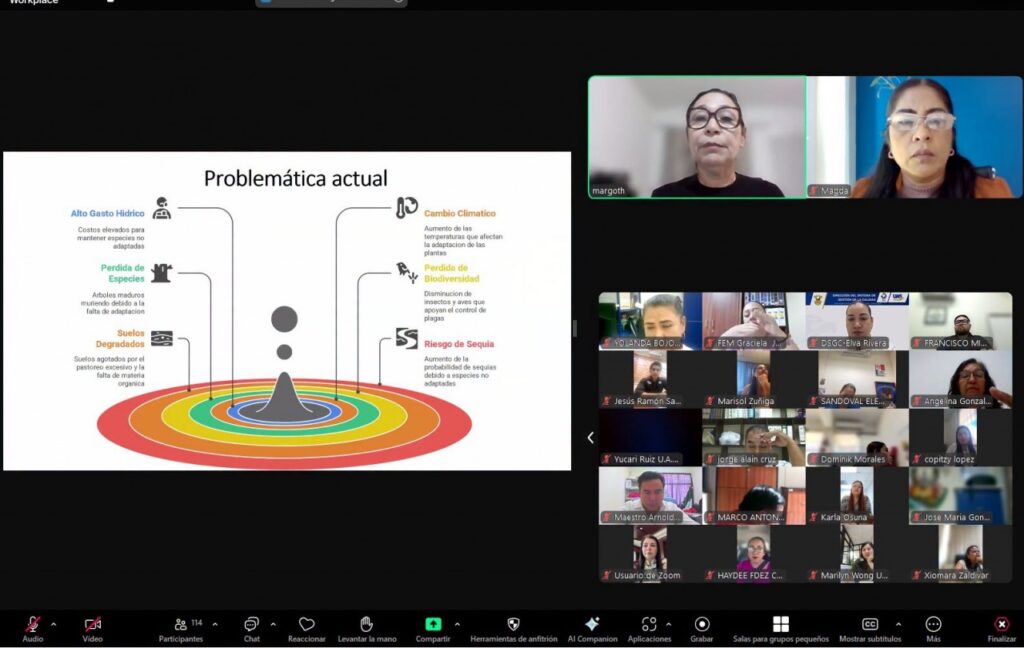Open the Participantes panel
The image size is (1024, 648).
coord(181,630)
